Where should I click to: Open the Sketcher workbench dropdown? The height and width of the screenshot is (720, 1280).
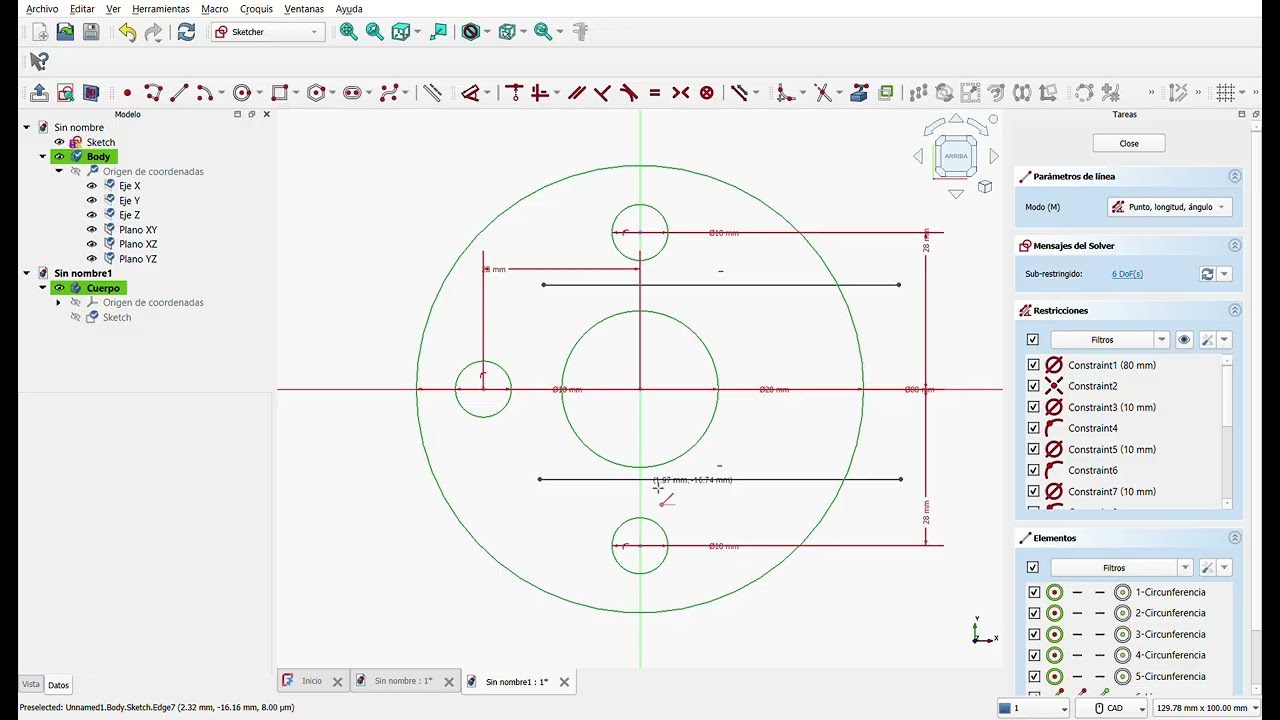(268, 32)
